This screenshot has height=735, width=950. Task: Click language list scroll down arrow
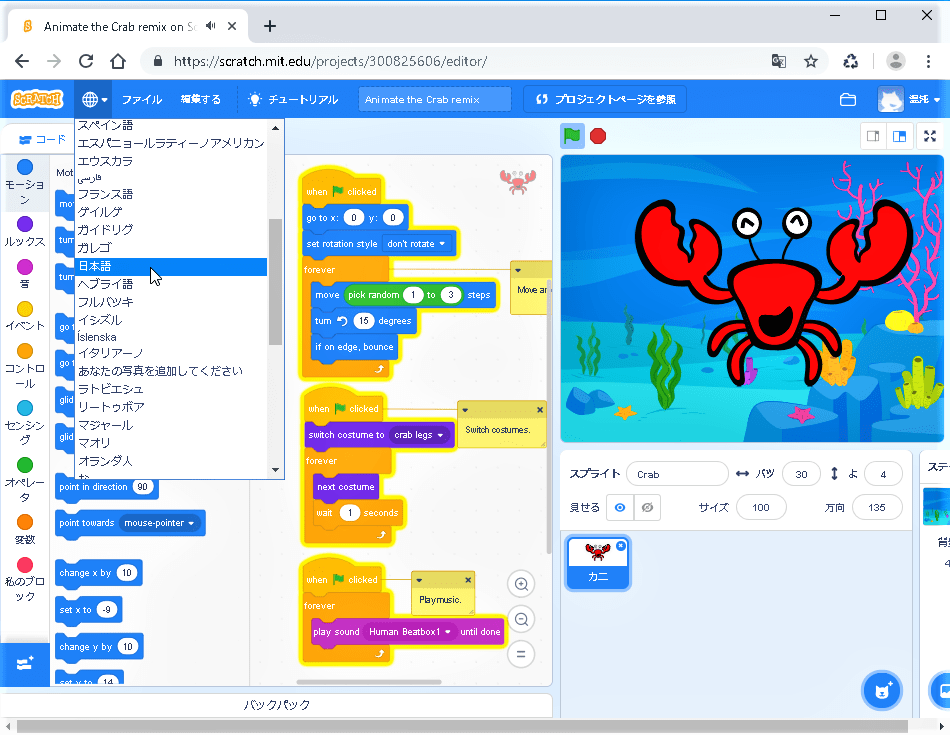276,470
